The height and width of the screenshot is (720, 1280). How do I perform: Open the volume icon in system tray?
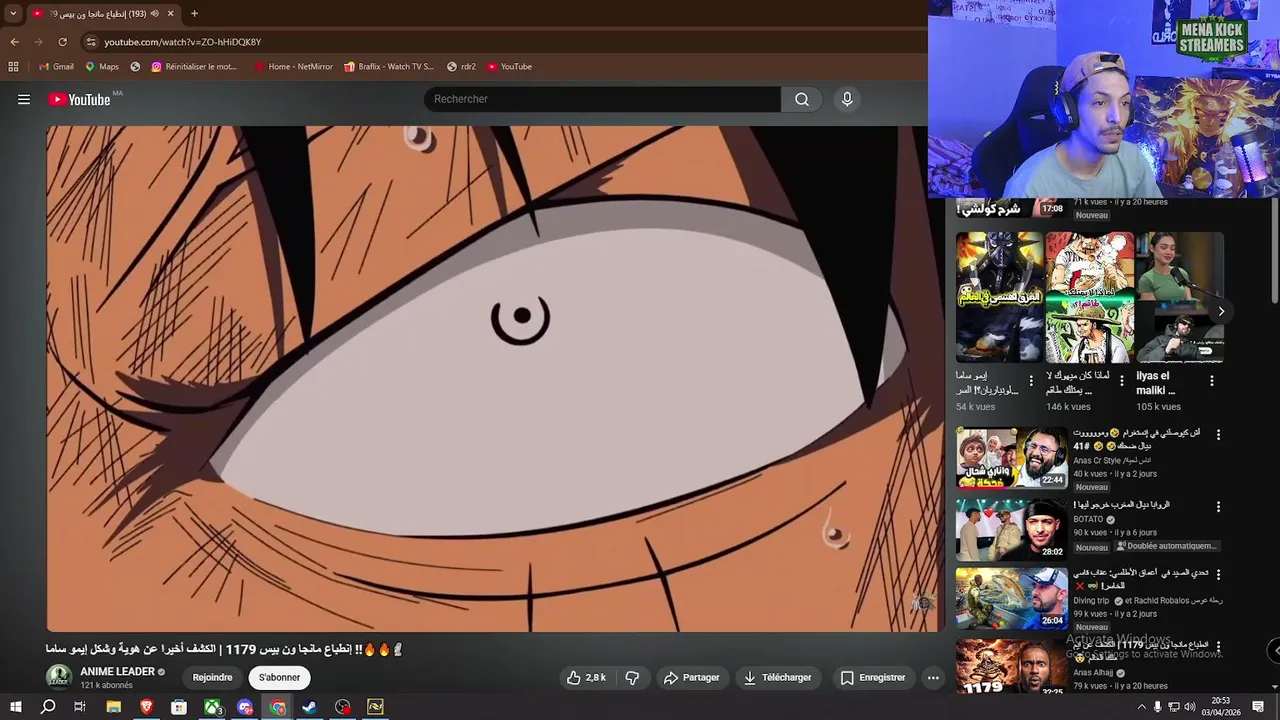(1190, 707)
